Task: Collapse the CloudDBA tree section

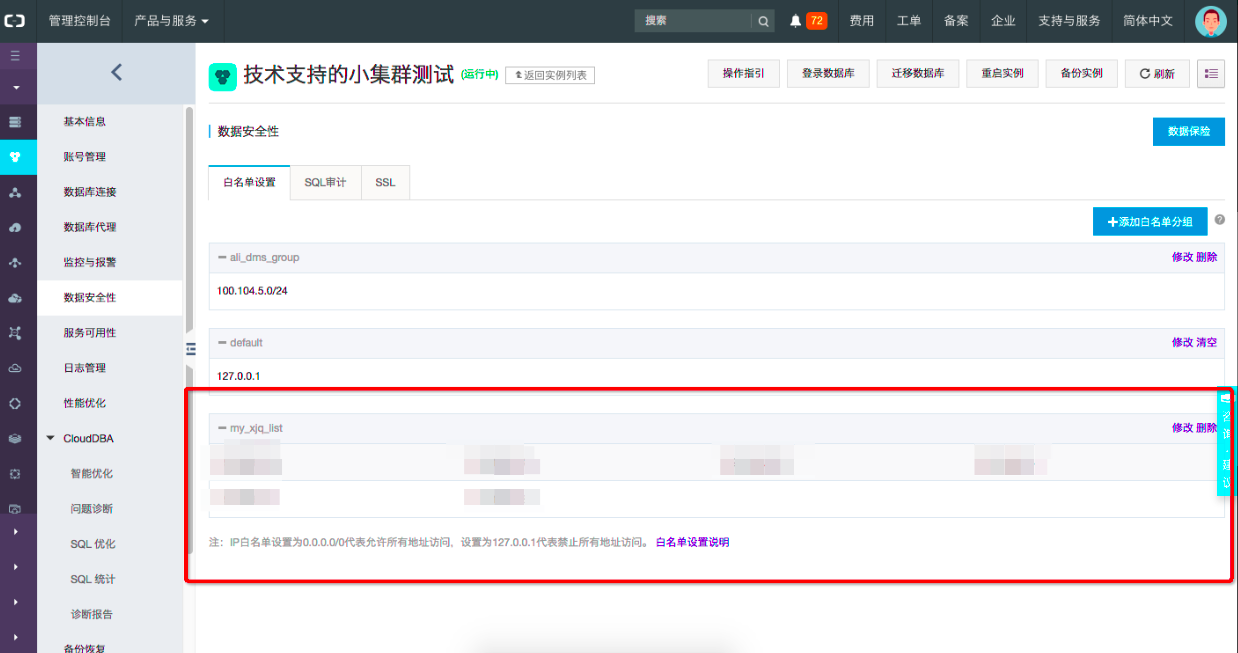Action: pyautogui.click(x=51, y=438)
